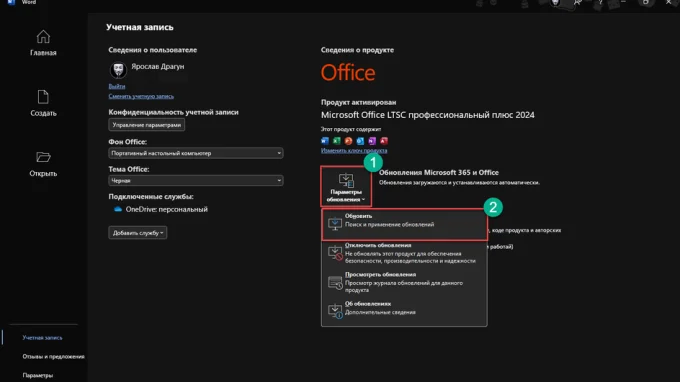680x382 pixels.
Task: Select Отключить обновления menu entry
Action: point(404,253)
